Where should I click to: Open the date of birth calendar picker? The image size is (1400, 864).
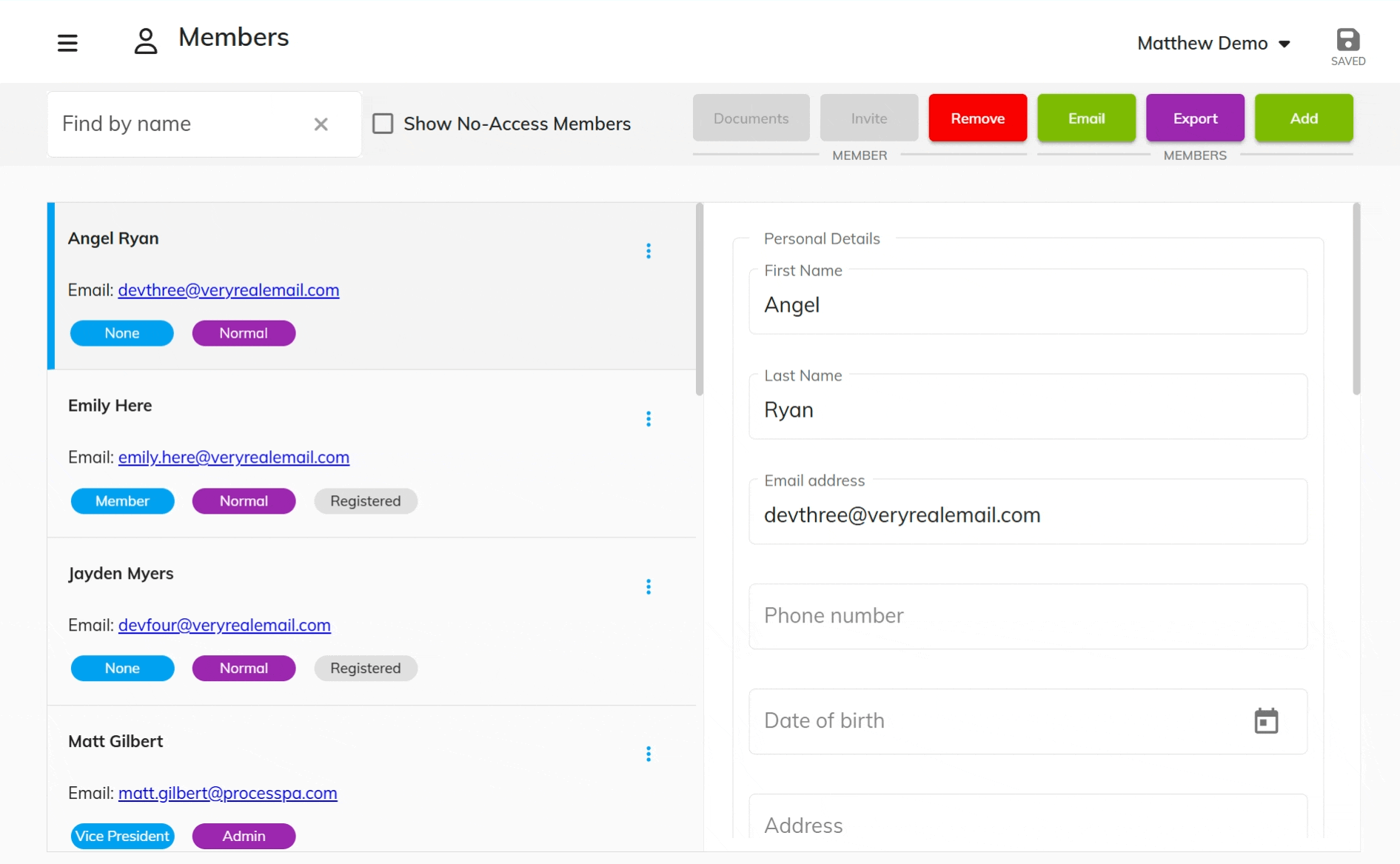pyautogui.click(x=1266, y=721)
